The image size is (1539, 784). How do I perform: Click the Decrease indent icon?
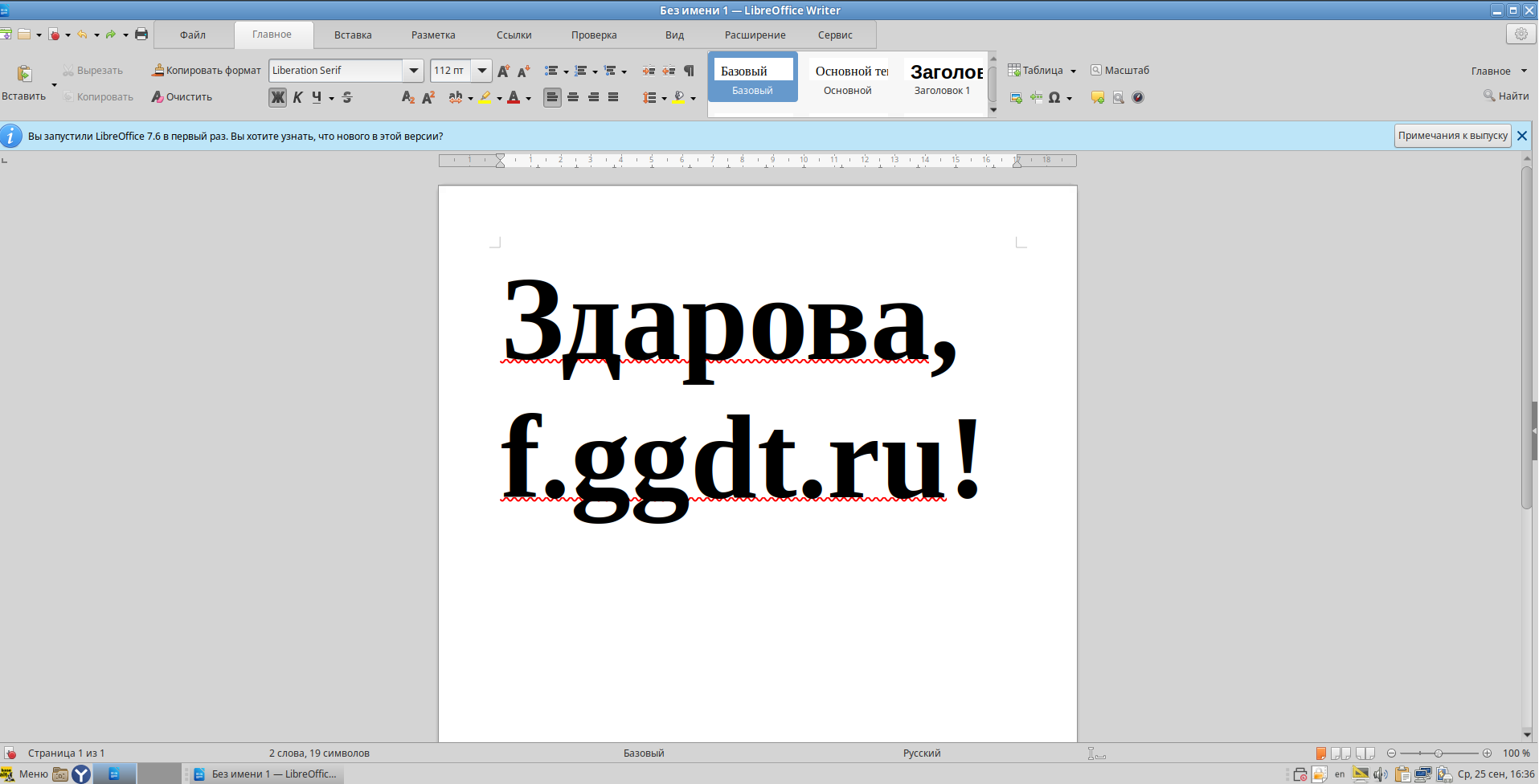point(669,71)
